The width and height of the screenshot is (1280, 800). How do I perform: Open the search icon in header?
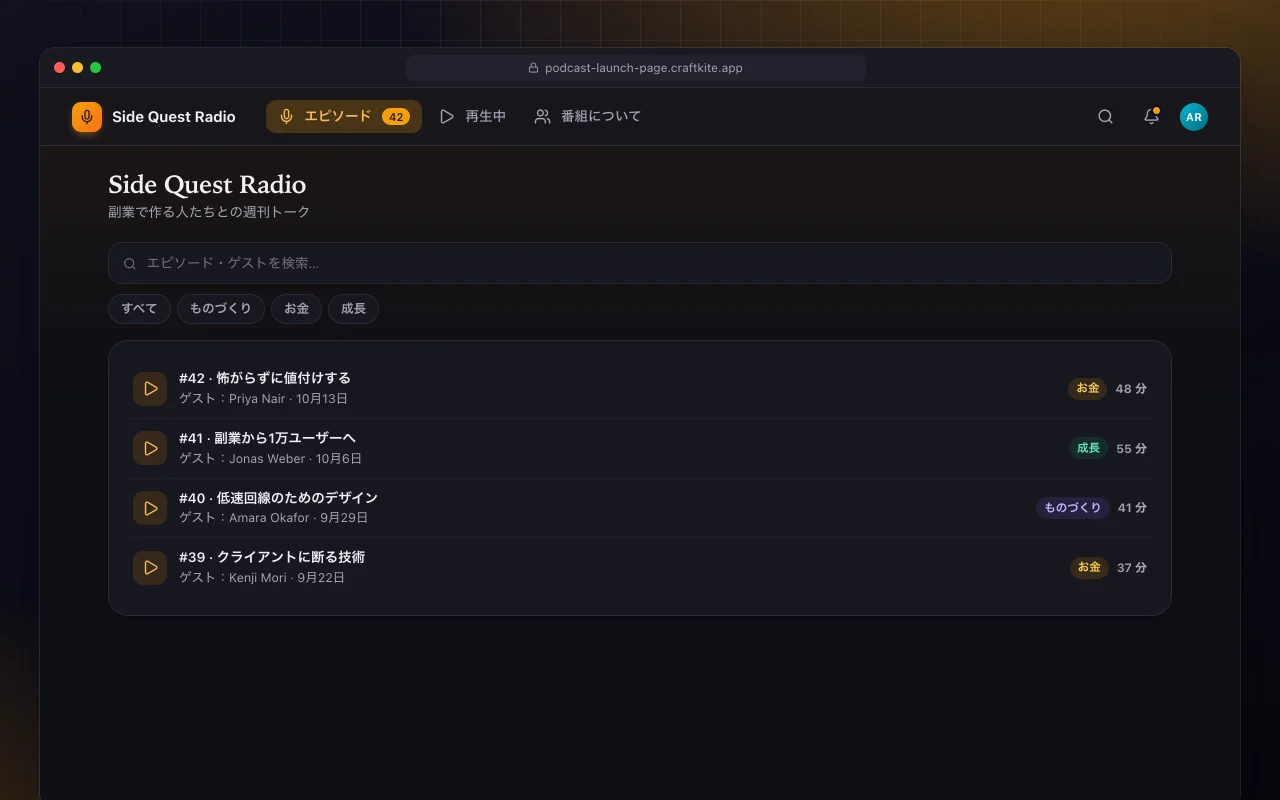[x=1105, y=117]
